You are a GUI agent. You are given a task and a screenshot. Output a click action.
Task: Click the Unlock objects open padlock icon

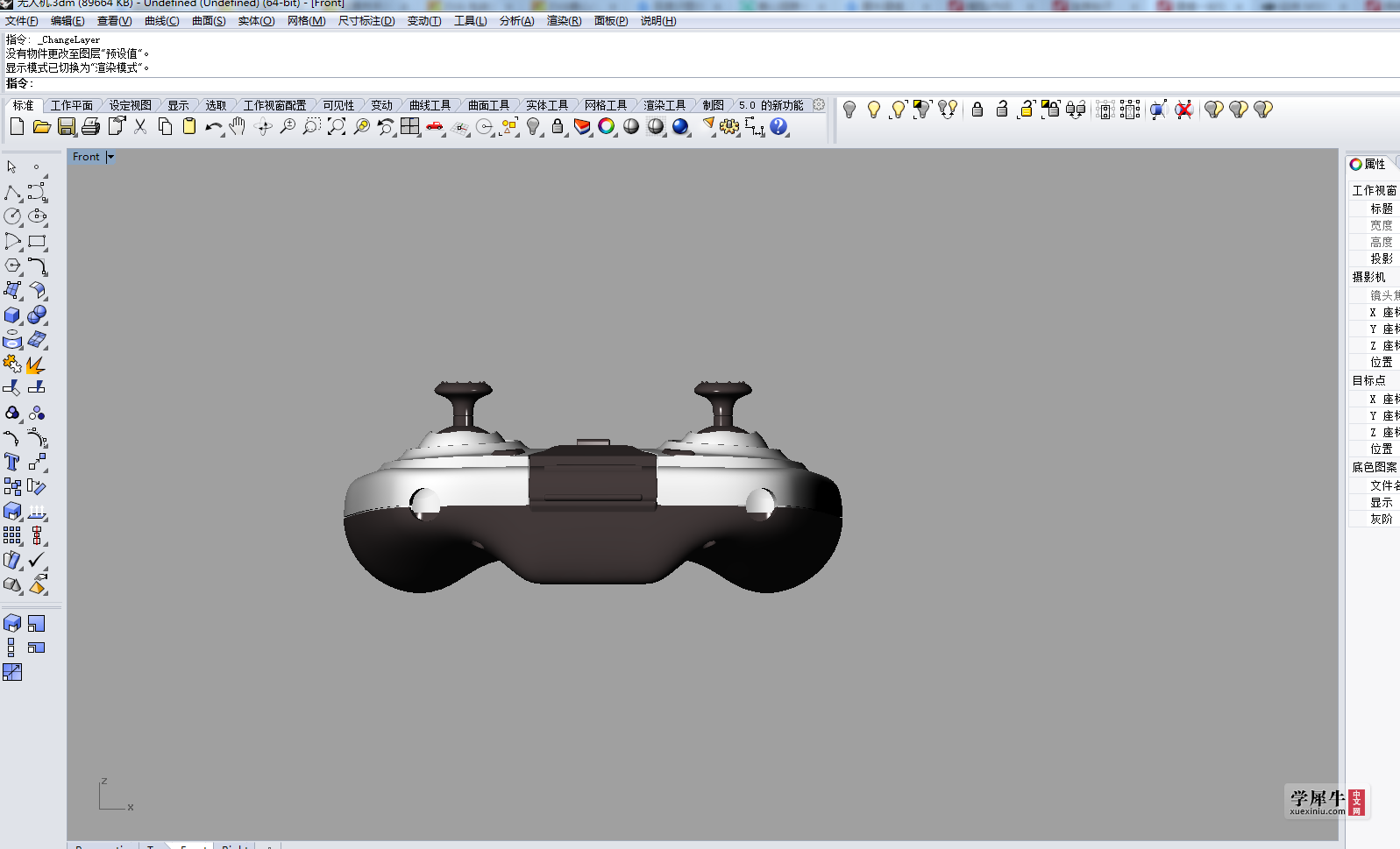(1002, 110)
